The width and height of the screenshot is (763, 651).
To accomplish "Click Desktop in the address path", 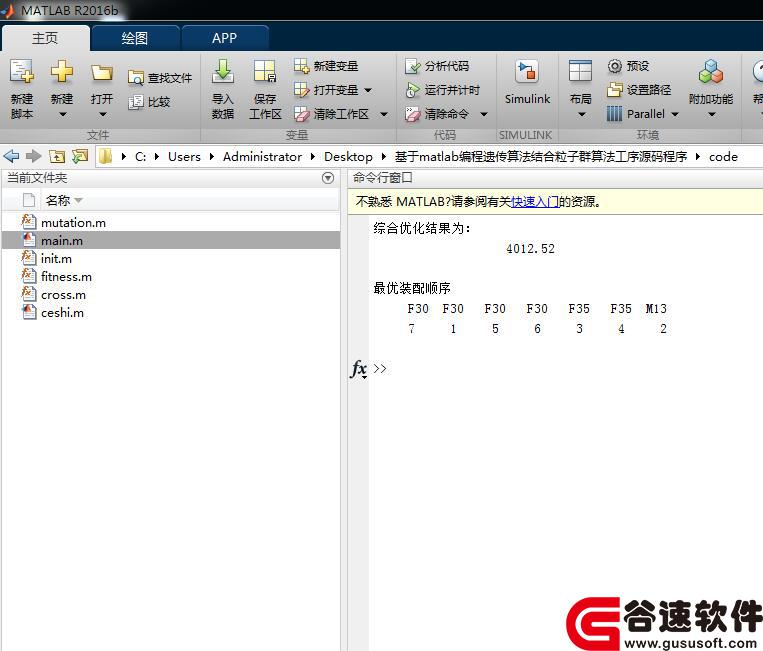I will pos(348,157).
